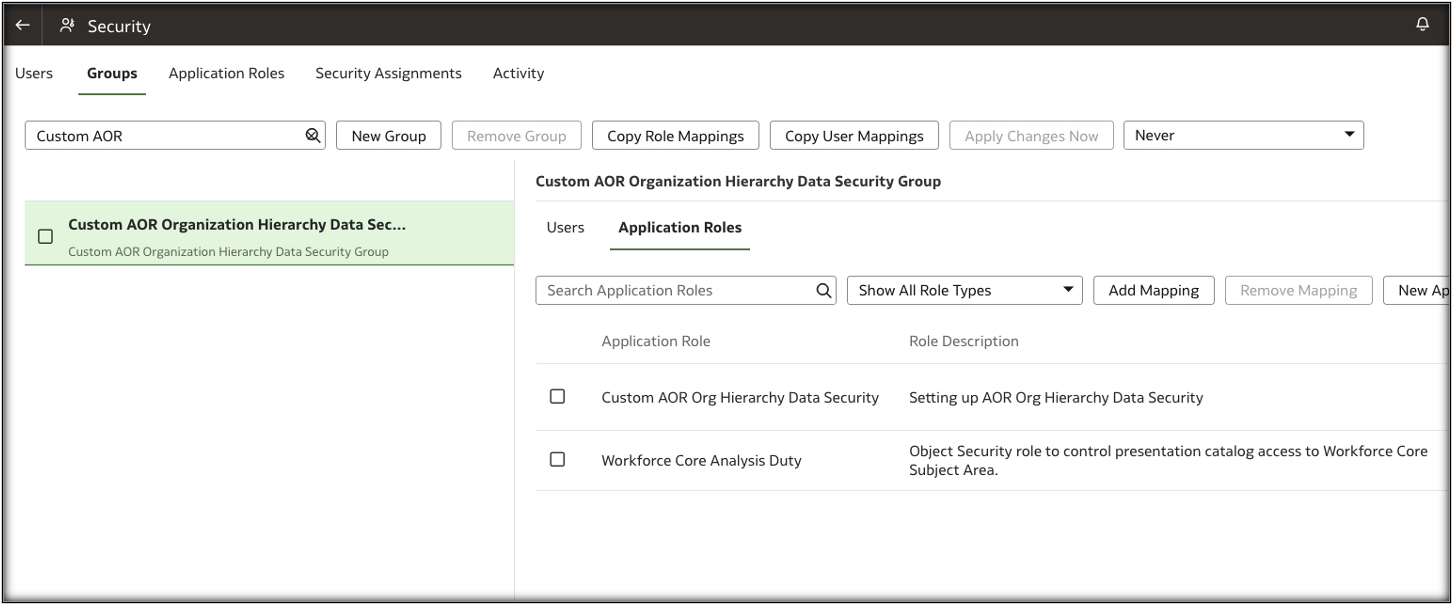The width and height of the screenshot is (1452, 607).
Task: Open the Activity tab
Action: coord(518,73)
